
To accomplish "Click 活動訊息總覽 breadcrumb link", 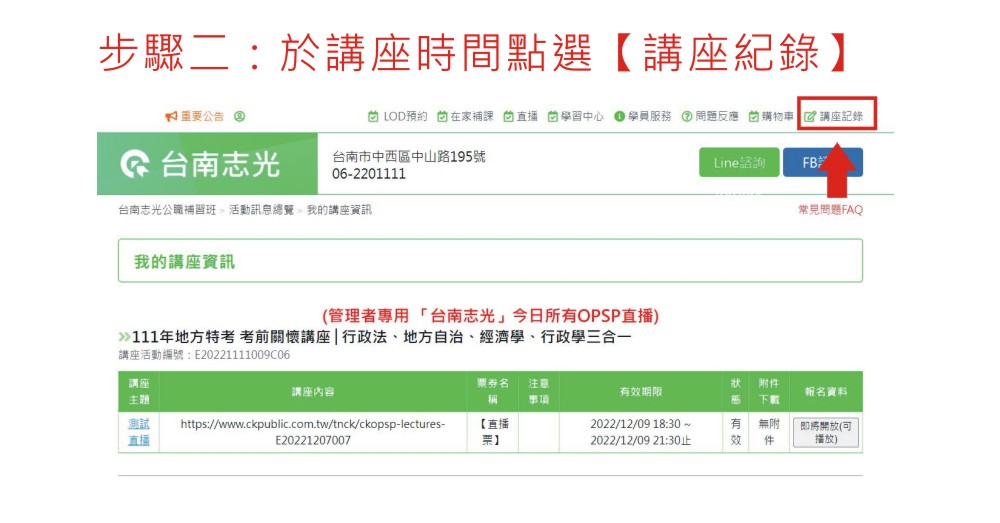I will click(261, 210).
